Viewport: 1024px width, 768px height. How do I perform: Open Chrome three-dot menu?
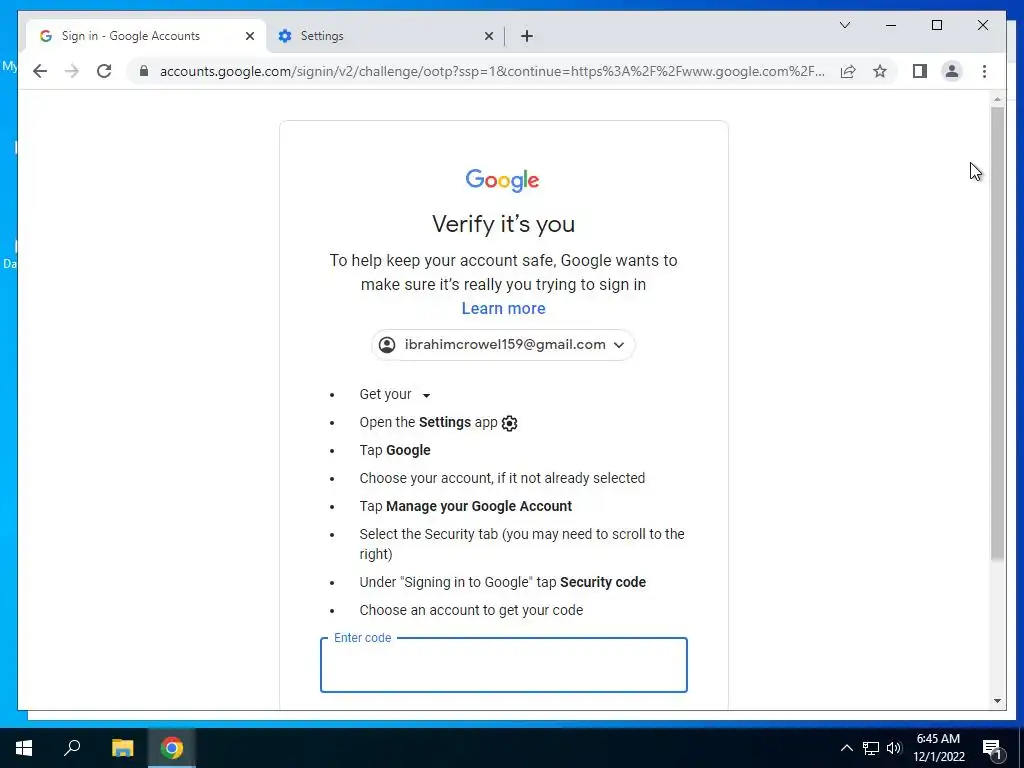pyautogui.click(x=984, y=71)
